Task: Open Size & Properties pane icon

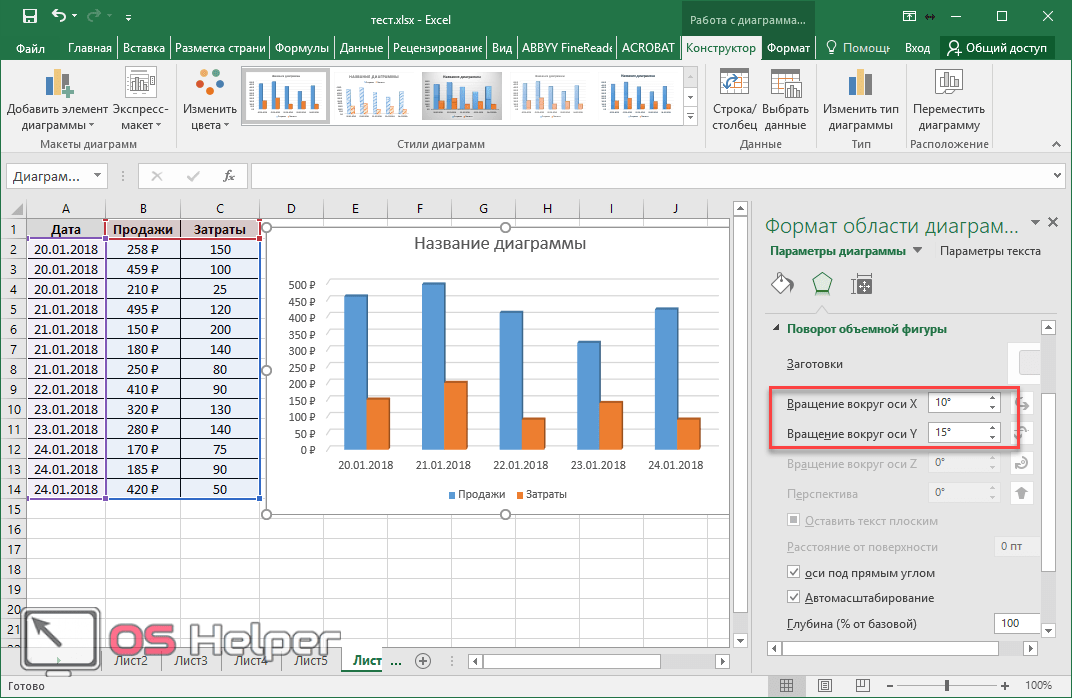Action: point(861,285)
